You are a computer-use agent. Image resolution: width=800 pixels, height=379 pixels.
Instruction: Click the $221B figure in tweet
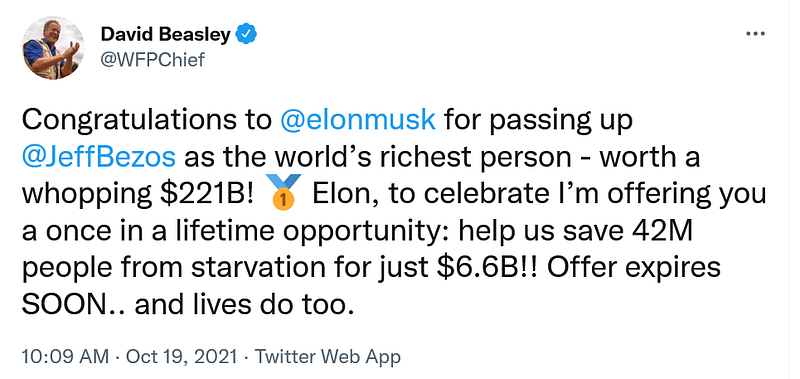(x=207, y=195)
